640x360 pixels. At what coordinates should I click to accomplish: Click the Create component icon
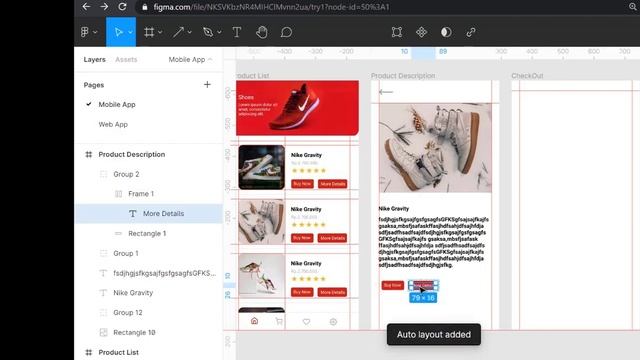421,32
